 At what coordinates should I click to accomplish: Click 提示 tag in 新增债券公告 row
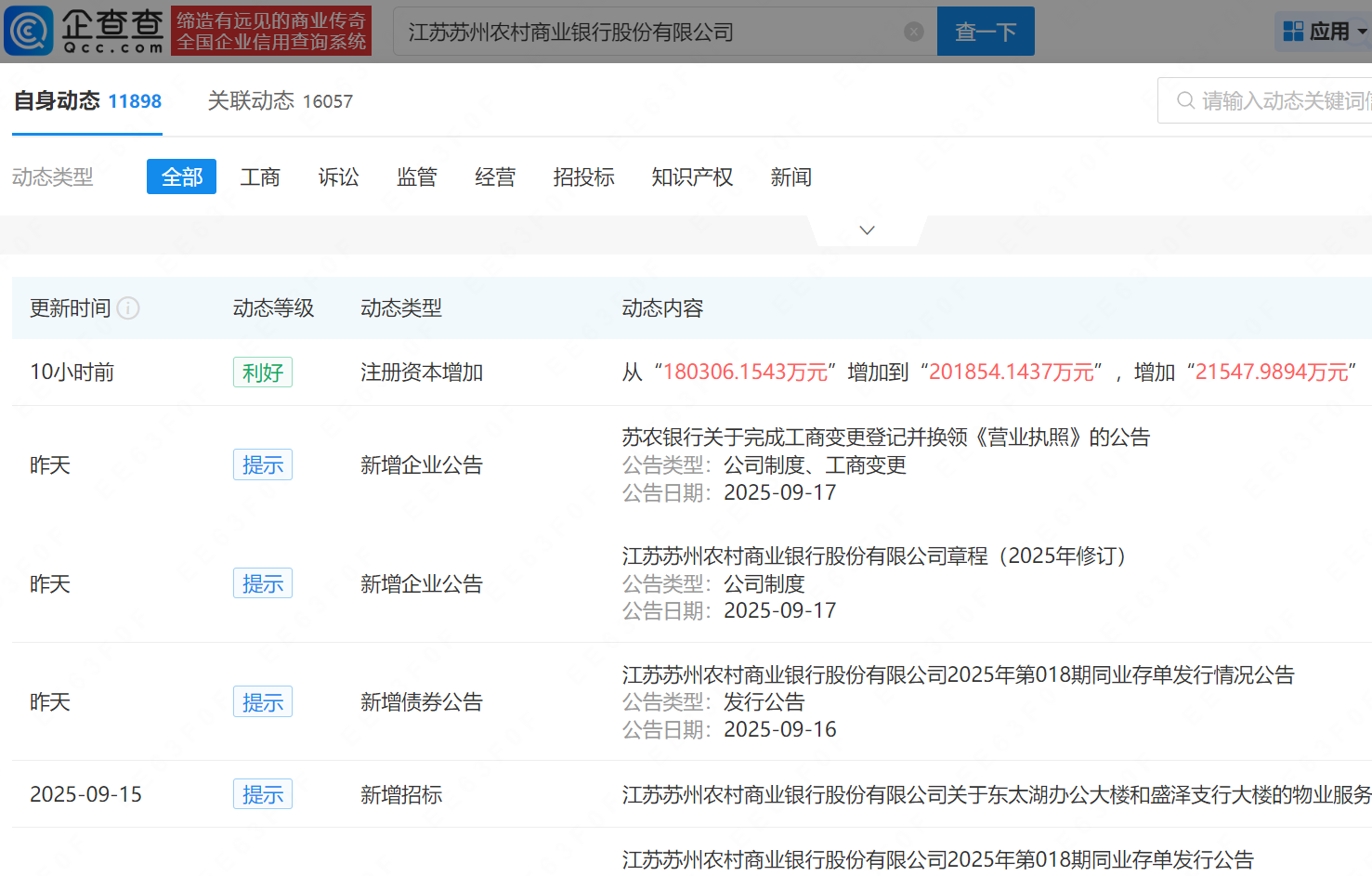tap(263, 701)
